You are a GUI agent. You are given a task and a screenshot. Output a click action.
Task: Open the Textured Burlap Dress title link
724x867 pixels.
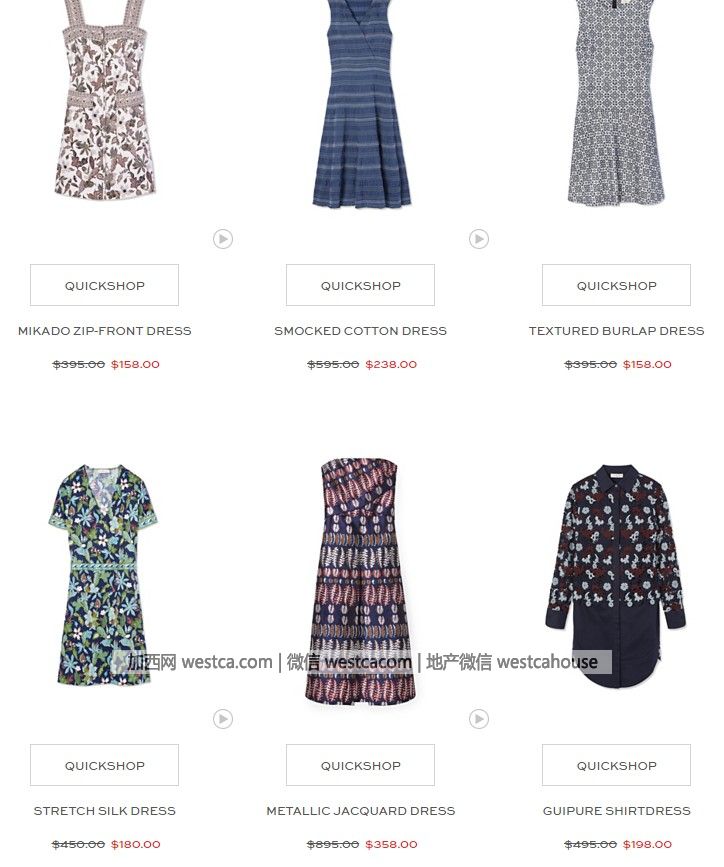[x=617, y=331]
